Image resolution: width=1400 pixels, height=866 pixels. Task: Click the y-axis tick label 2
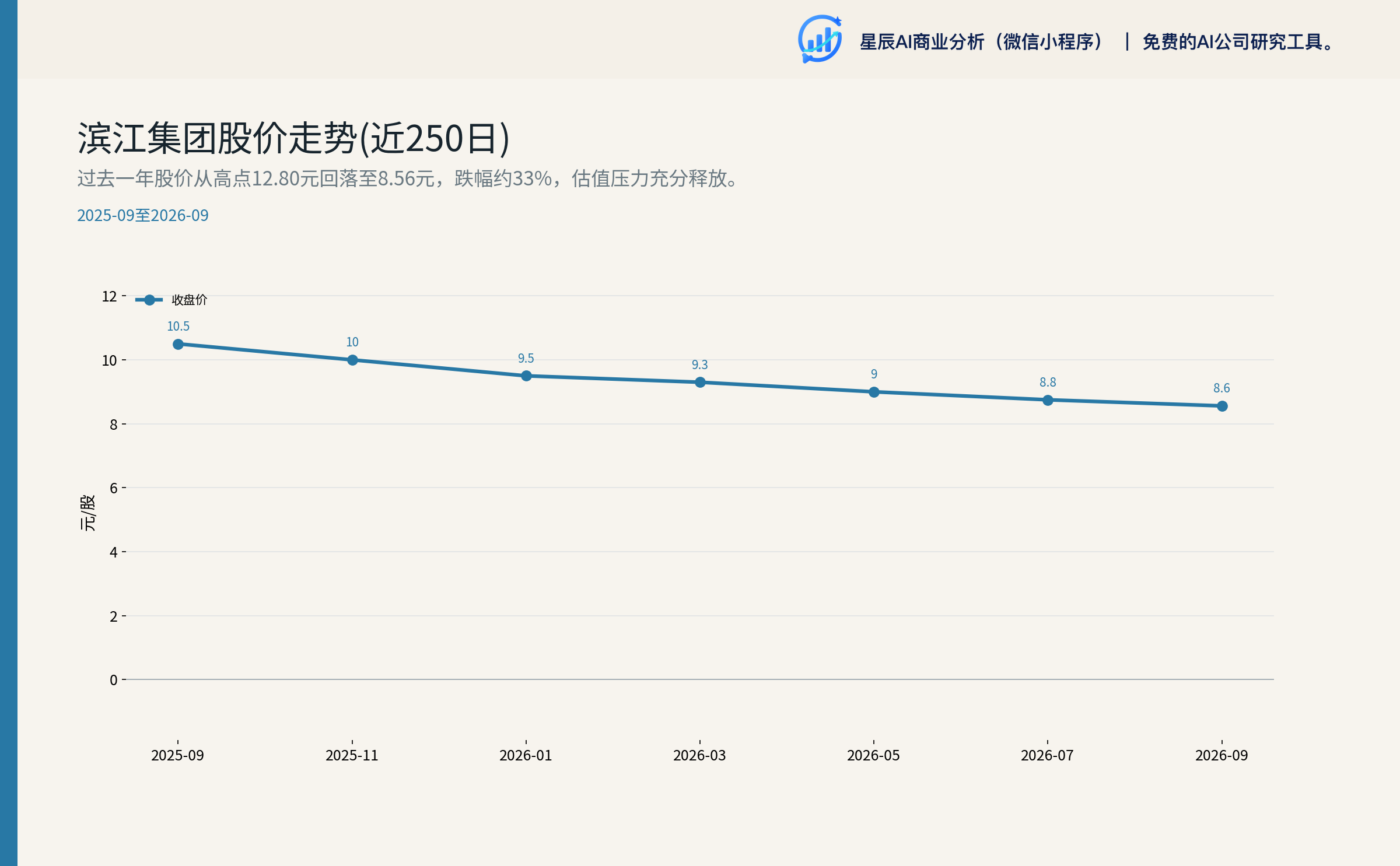point(114,616)
